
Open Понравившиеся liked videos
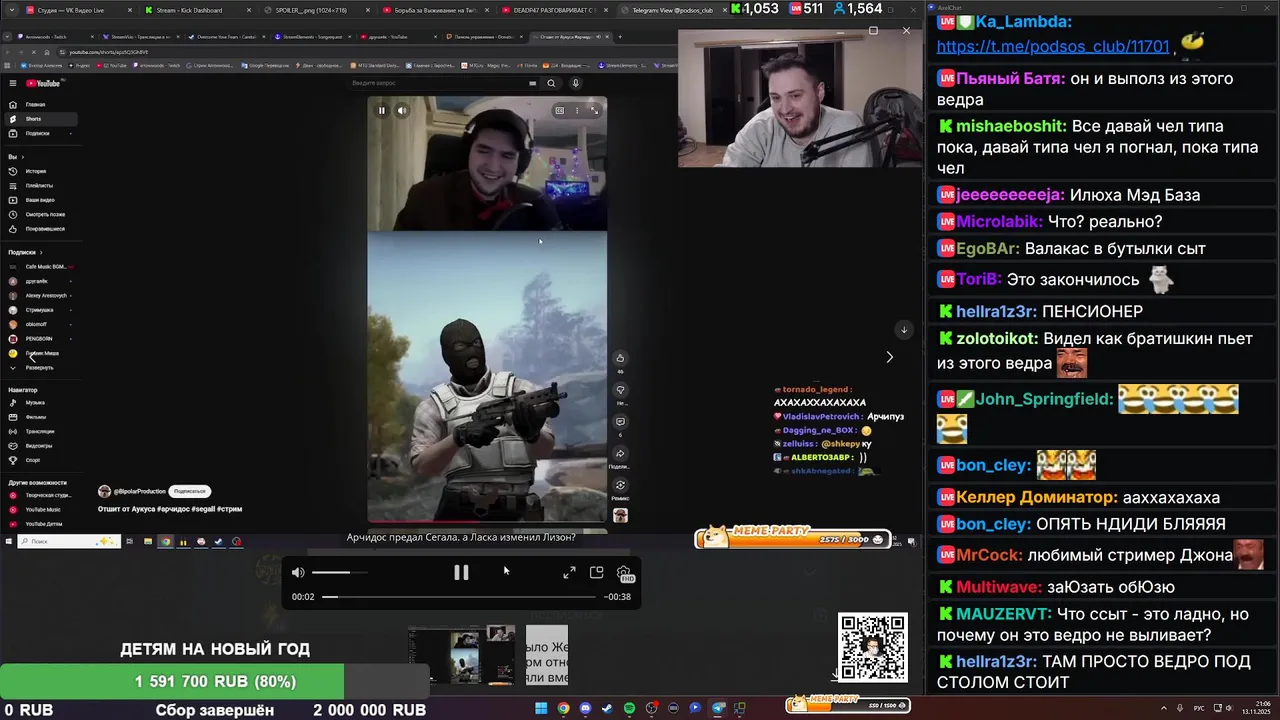click(40, 229)
